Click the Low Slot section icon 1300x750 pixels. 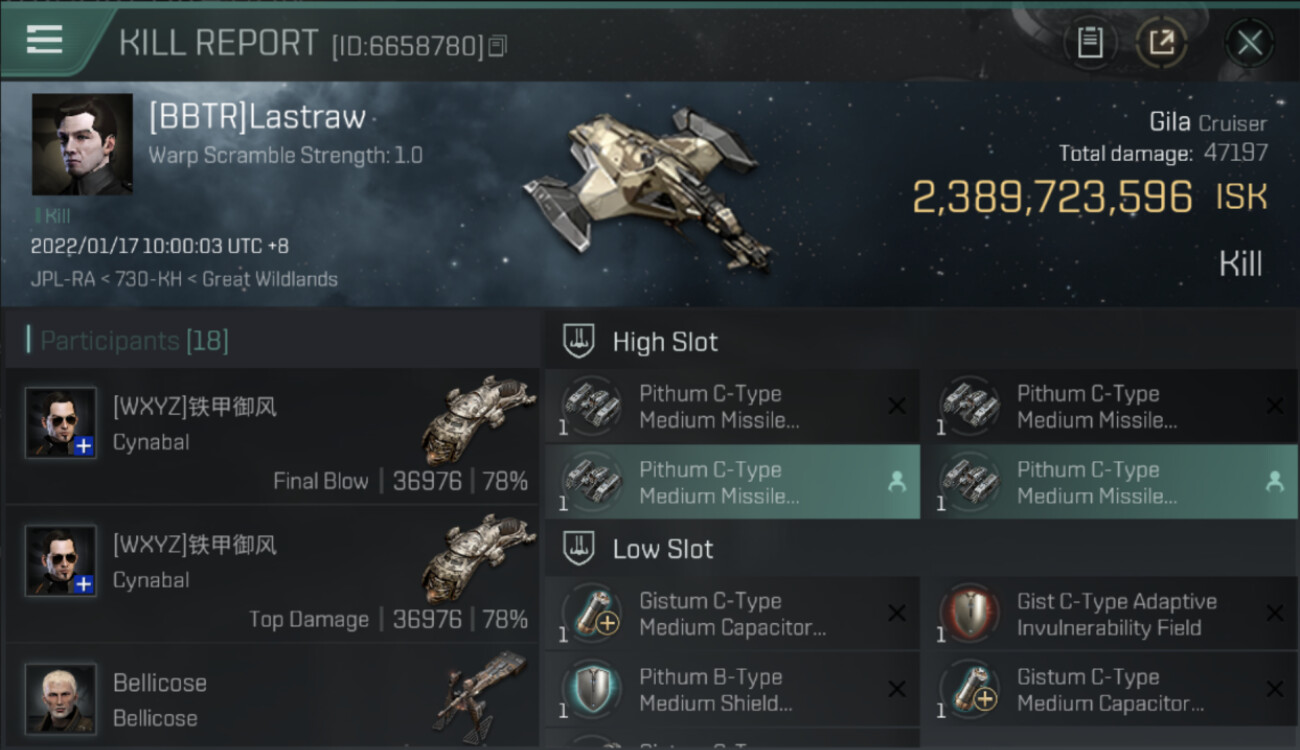(577, 548)
